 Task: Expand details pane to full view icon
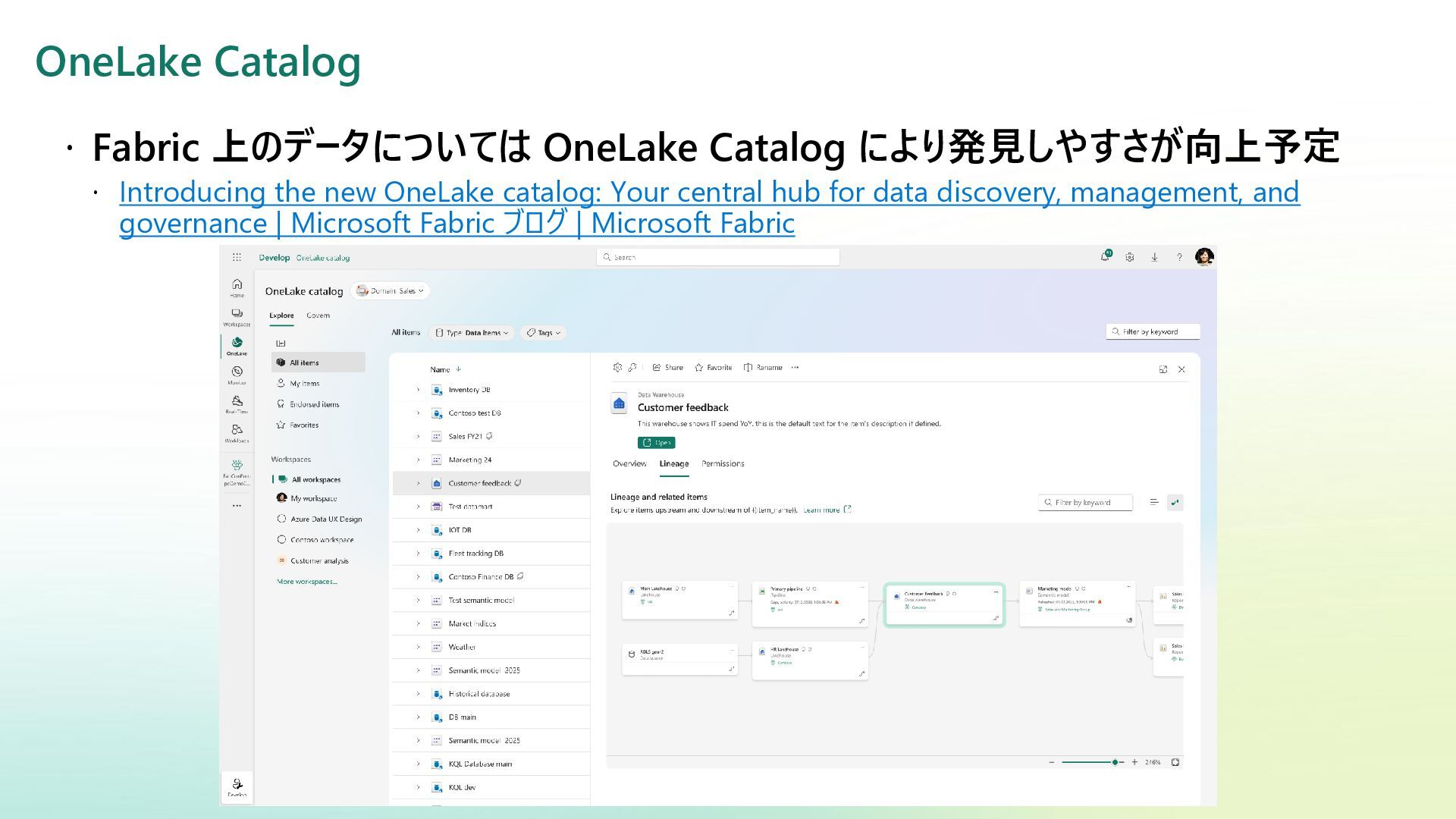[1163, 369]
